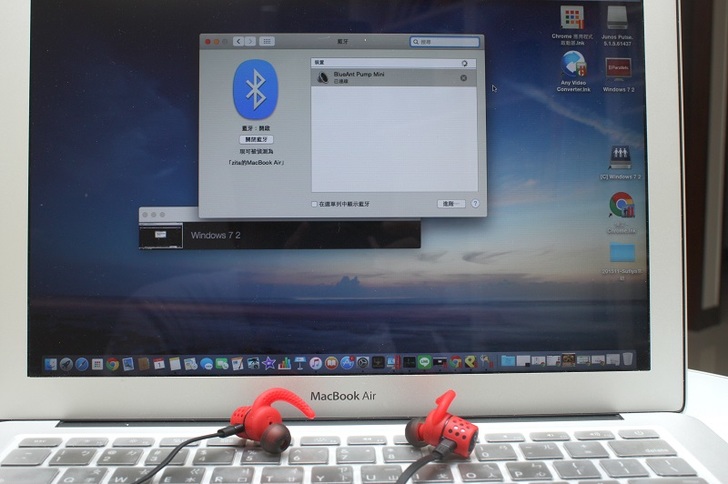Open Keynote podium icon in the Dock
The height and width of the screenshot is (484, 728).
300,363
